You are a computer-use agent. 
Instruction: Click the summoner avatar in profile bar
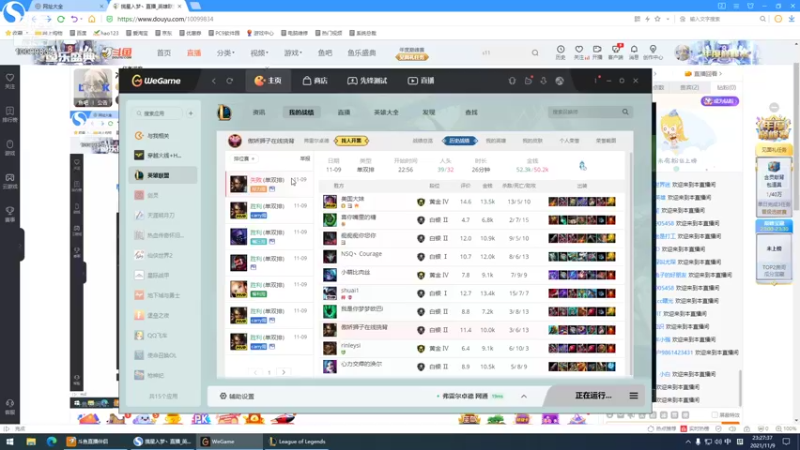[x=235, y=141]
